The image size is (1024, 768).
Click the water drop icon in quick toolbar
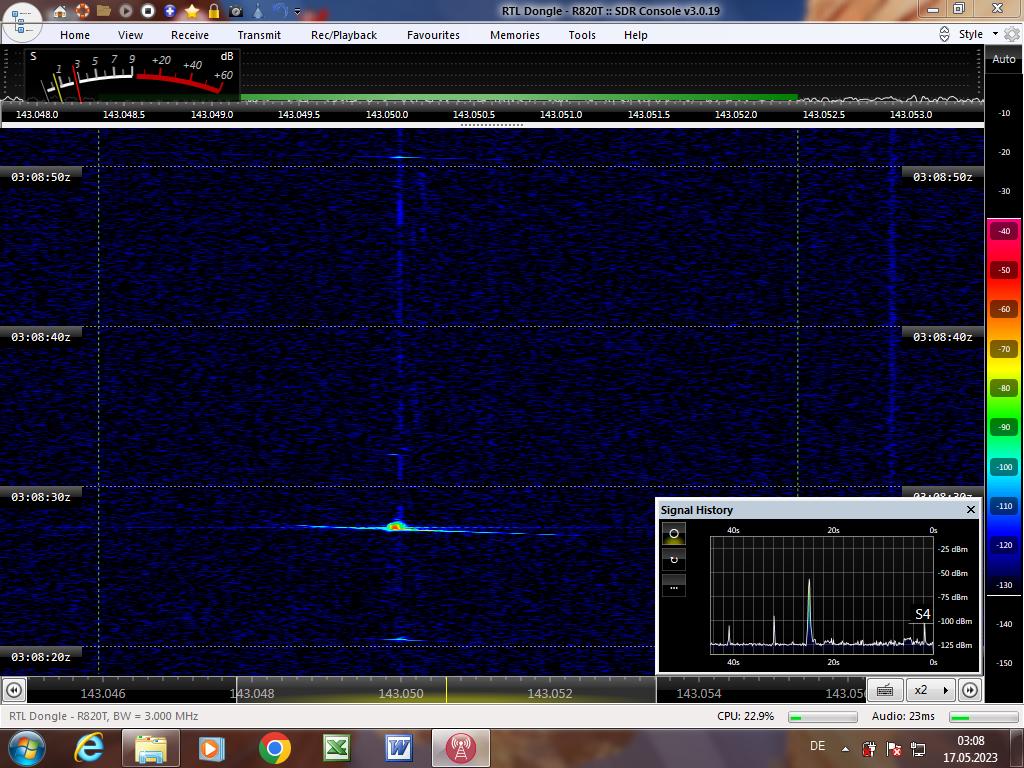click(258, 11)
